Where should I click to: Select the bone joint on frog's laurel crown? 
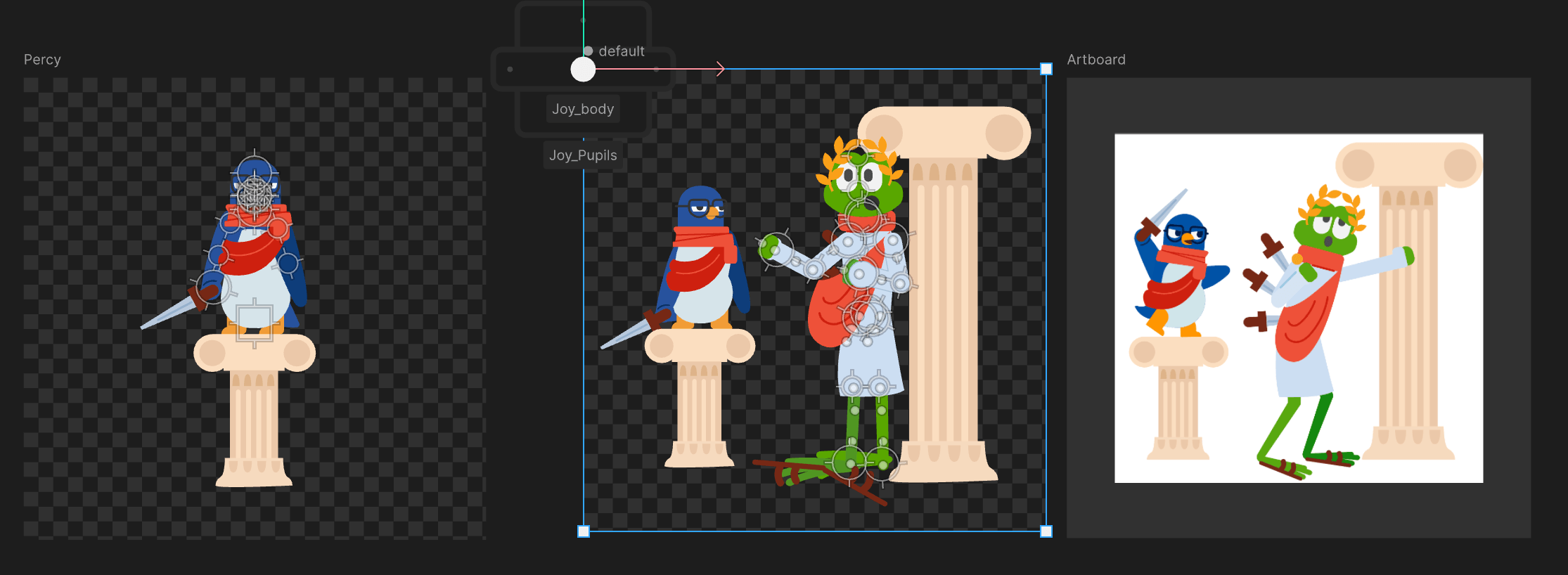click(858, 155)
